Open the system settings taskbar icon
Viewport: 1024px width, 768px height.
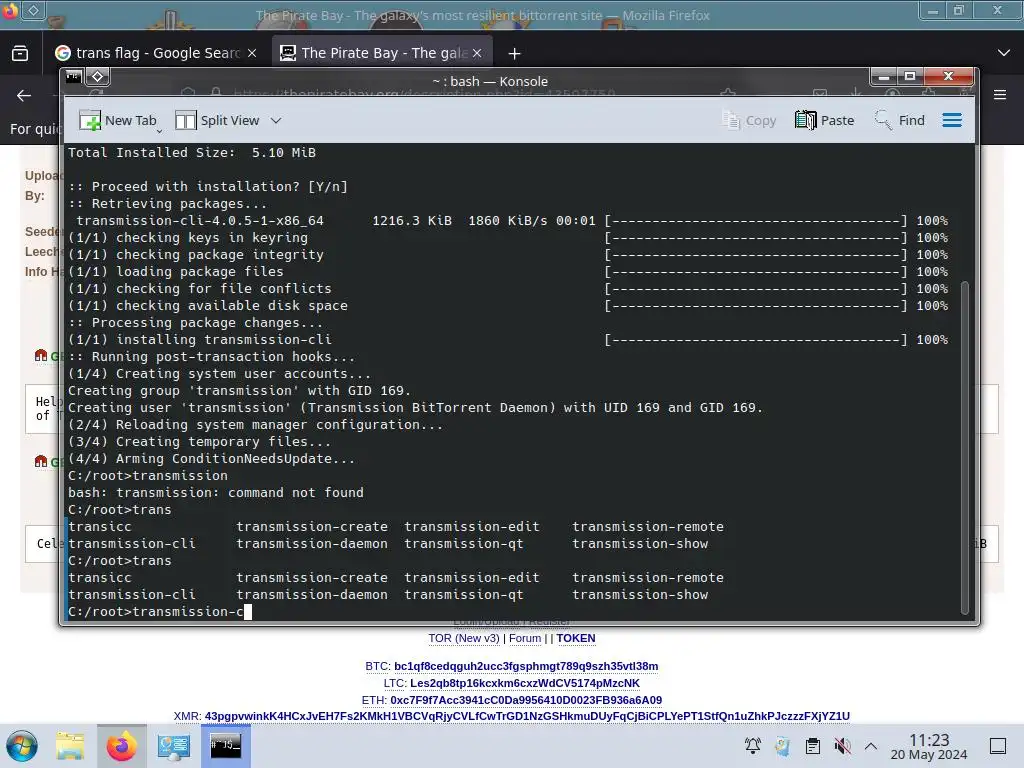point(173,746)
